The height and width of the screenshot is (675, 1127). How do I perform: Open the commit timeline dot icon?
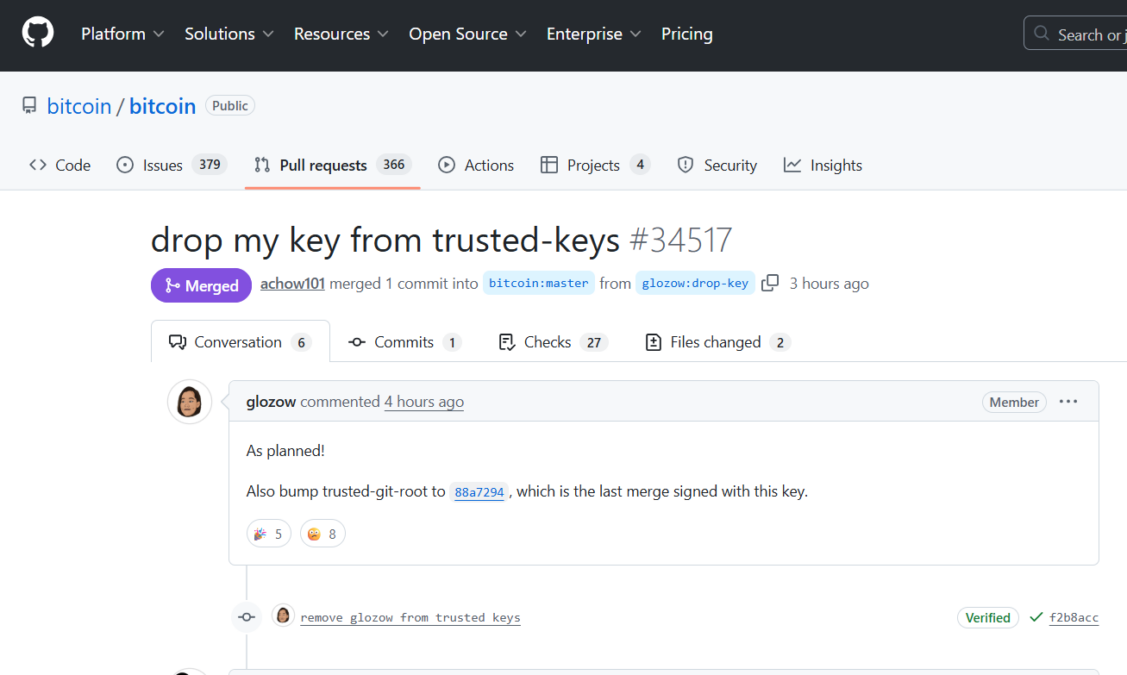pyautogui.click(x=247, y=617)
